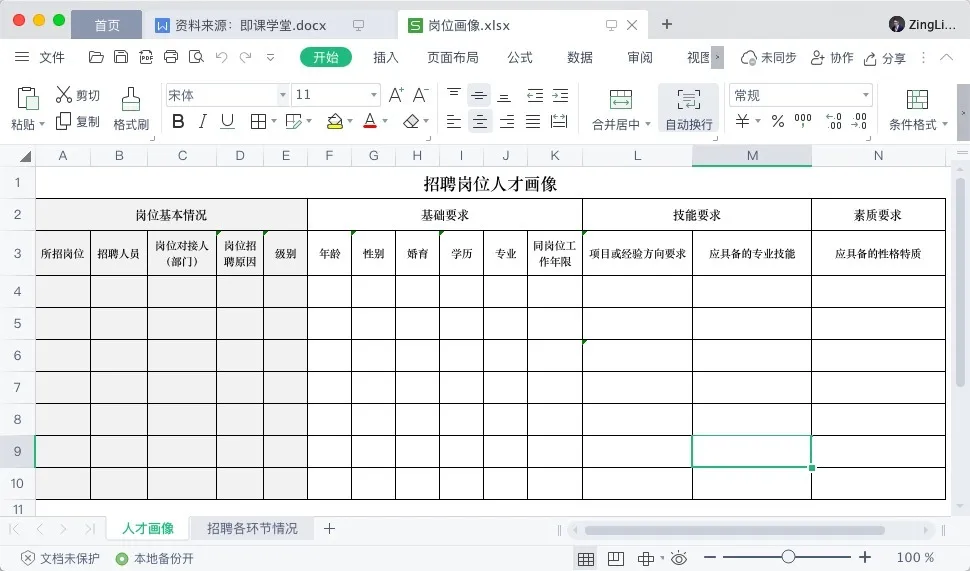The image size is (970, 571).
Task: Justify text alignment icon
Action: click(x=533, y=121)
